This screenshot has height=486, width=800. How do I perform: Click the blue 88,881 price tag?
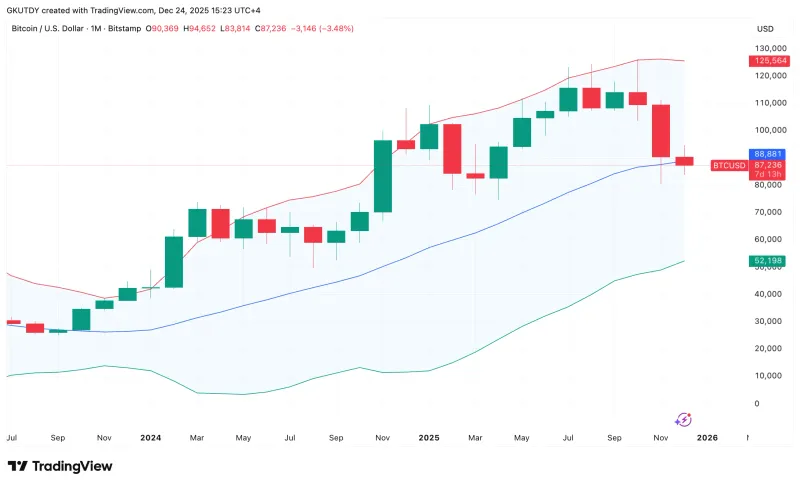click(x=767, y=154)
